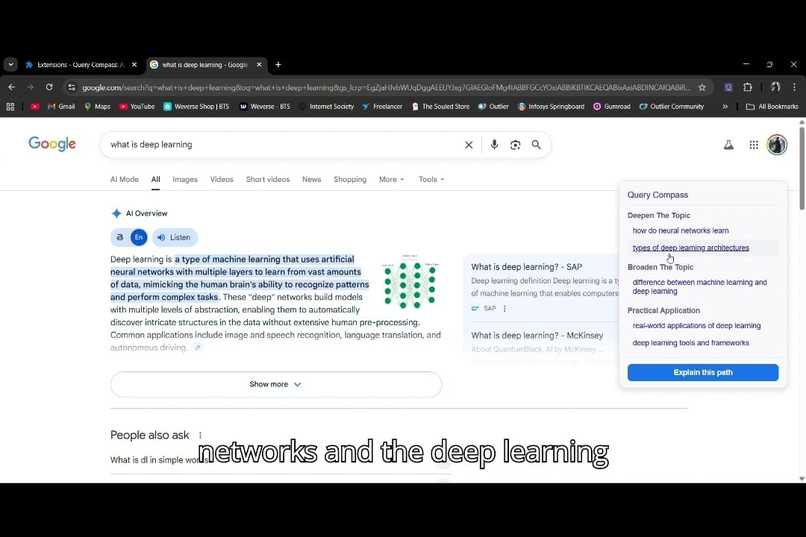The image size is (806, 537).
Task: Show more bookmarks chevron
Action: (x=725, y=106)
